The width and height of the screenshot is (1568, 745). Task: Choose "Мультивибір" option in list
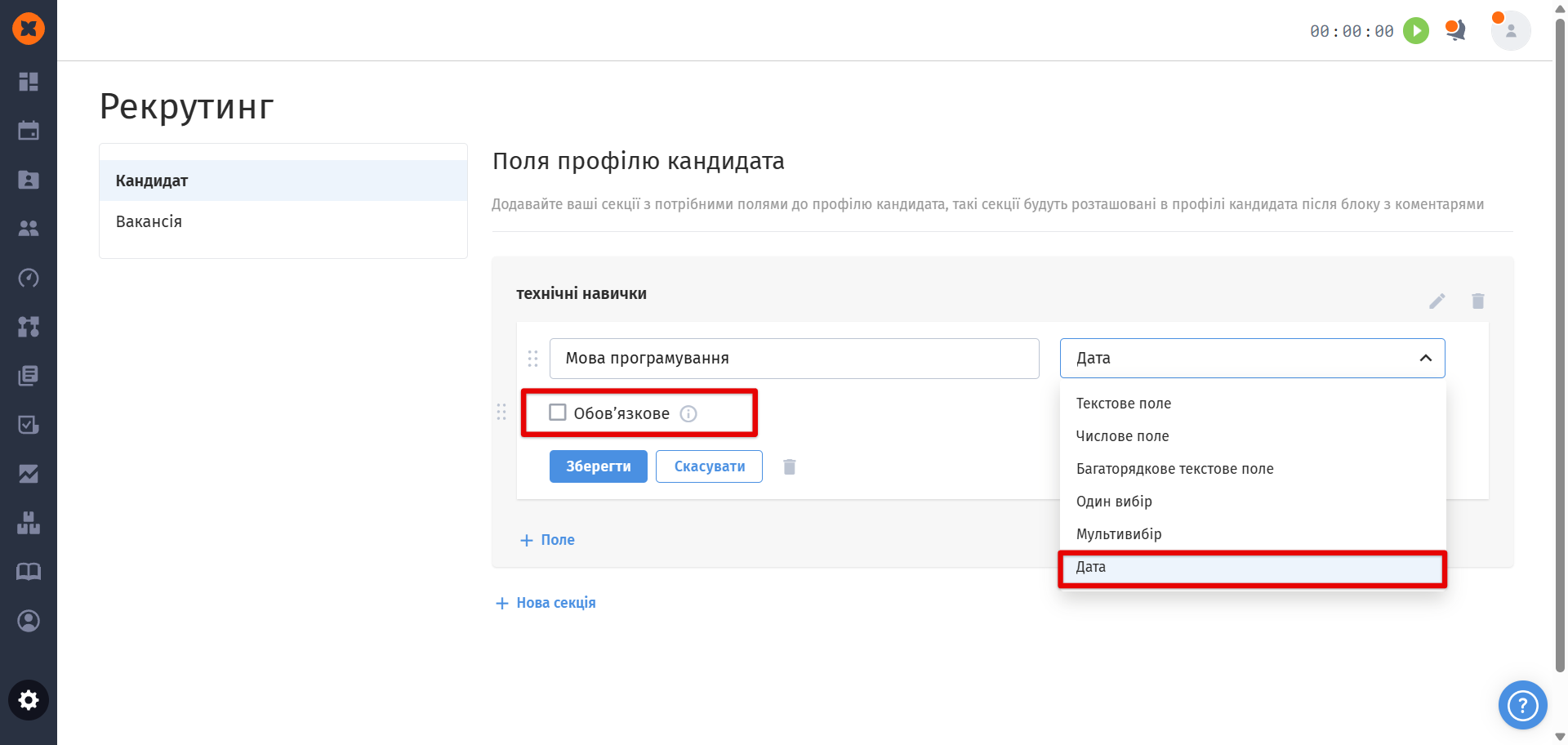[x=1119, y=534]
